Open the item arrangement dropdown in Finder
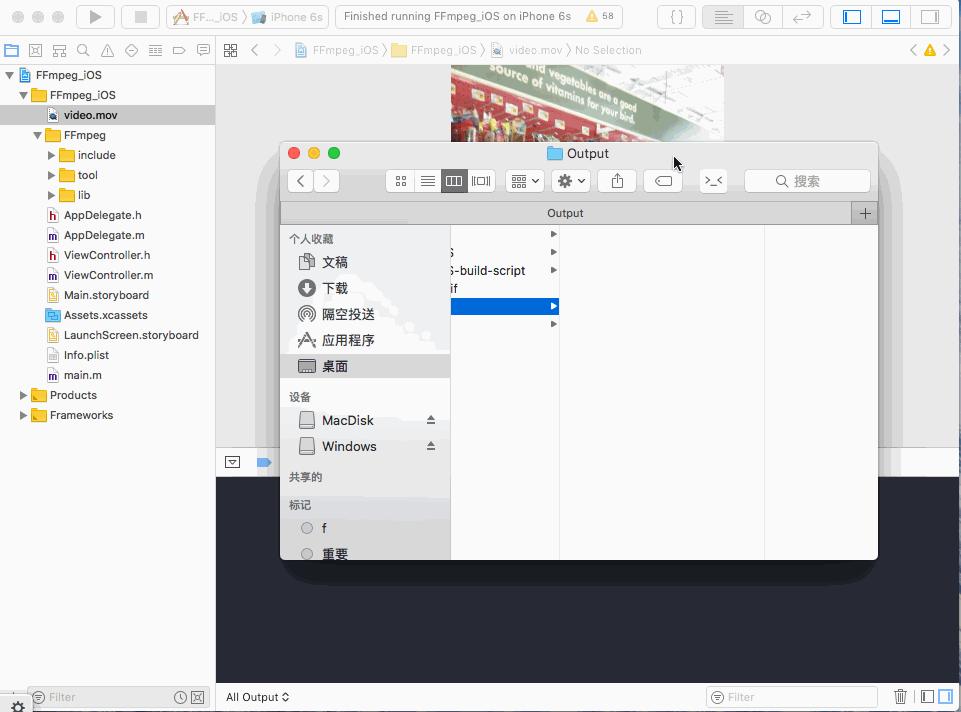 [x=523, y=181]
